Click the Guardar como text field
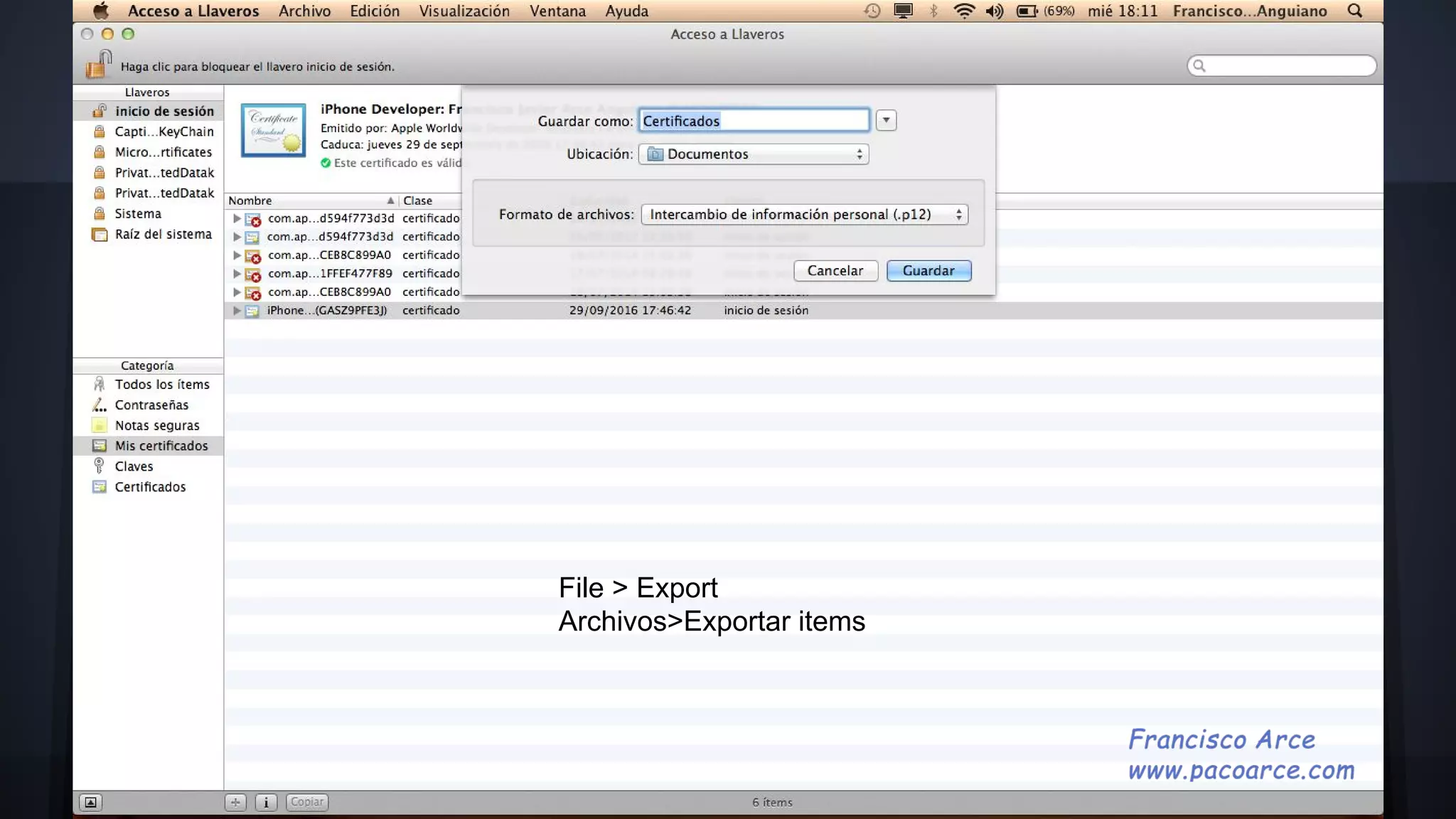This screenshot has height=819, width=1456. click(754, 121)
